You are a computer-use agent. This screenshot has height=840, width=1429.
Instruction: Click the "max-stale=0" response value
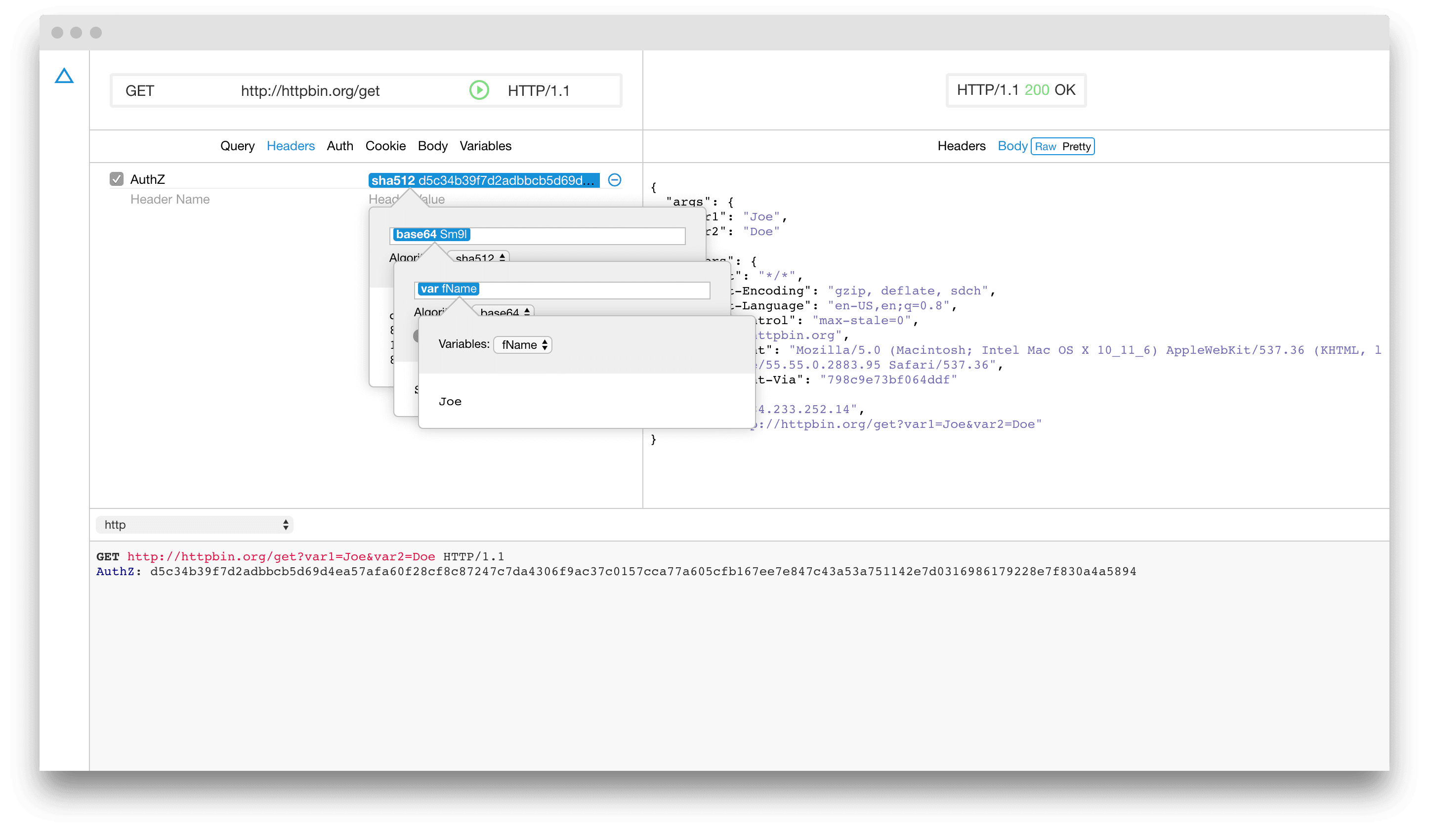tap(861, 321)
